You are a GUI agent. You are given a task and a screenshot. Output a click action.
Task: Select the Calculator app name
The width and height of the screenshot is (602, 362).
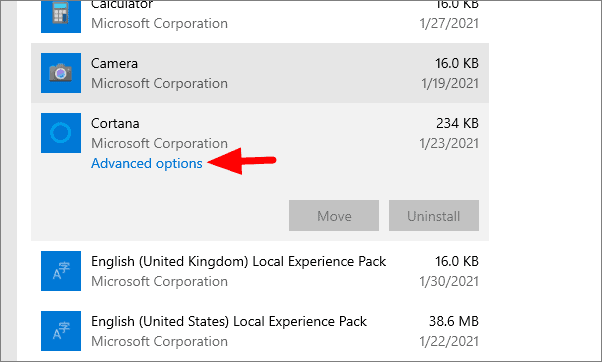(x=122, y=5)
